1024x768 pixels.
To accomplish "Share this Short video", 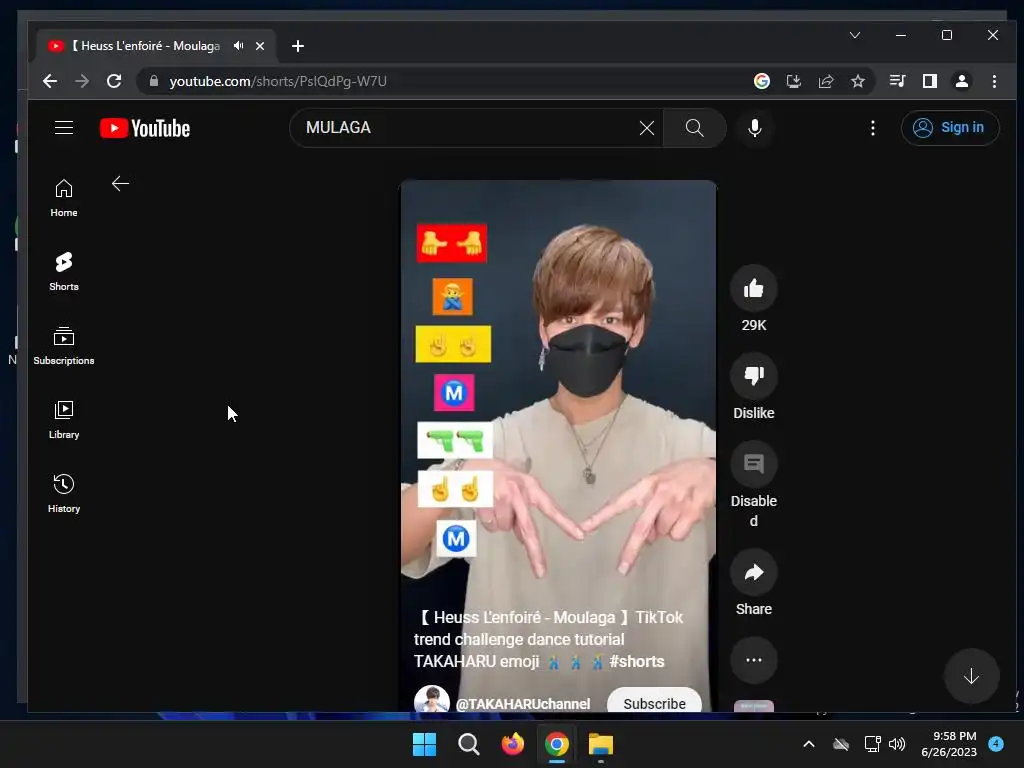I will (x=754, y=572).
